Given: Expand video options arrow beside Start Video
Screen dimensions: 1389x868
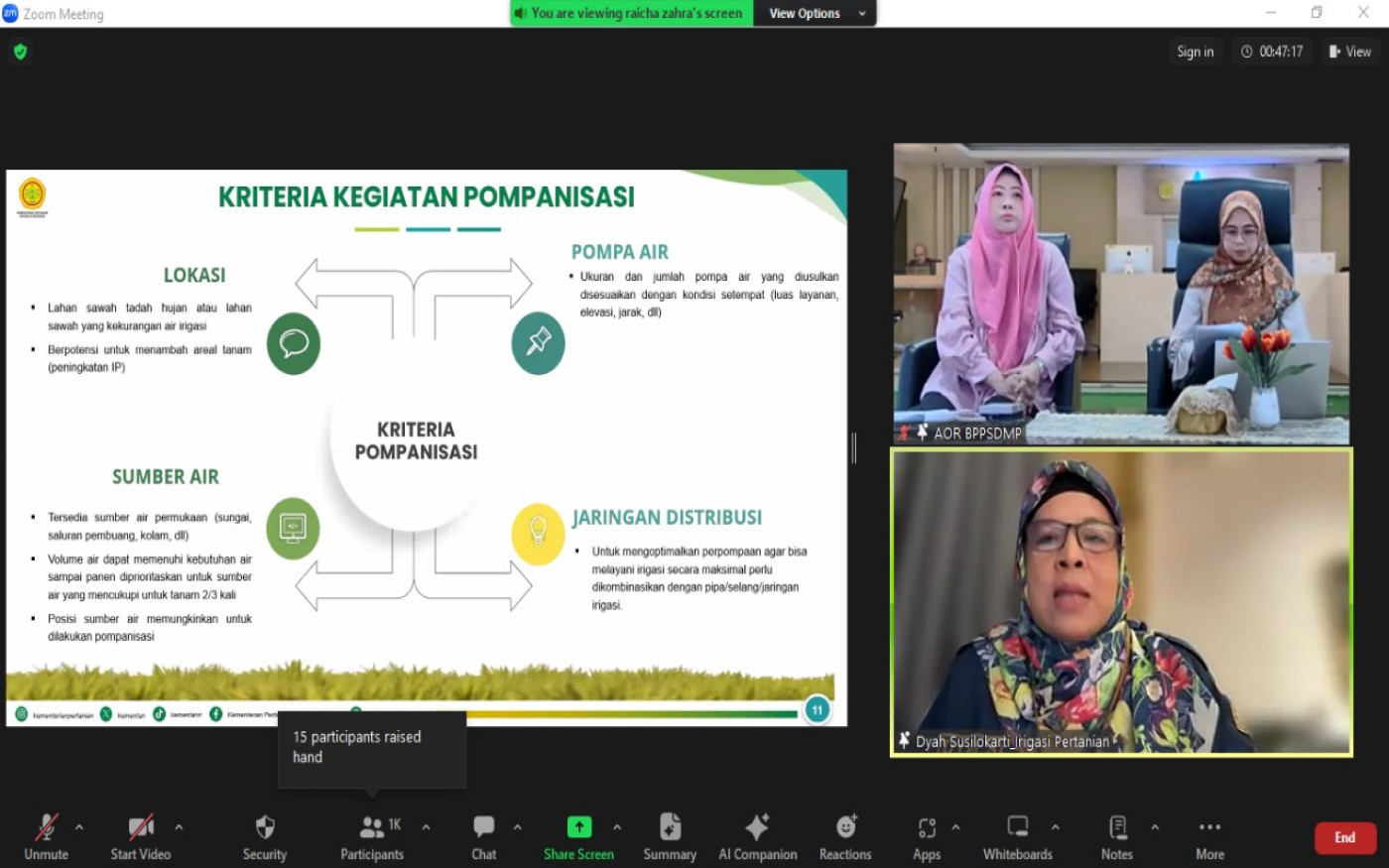Looking at the screenshot, I should pos(179,826).
